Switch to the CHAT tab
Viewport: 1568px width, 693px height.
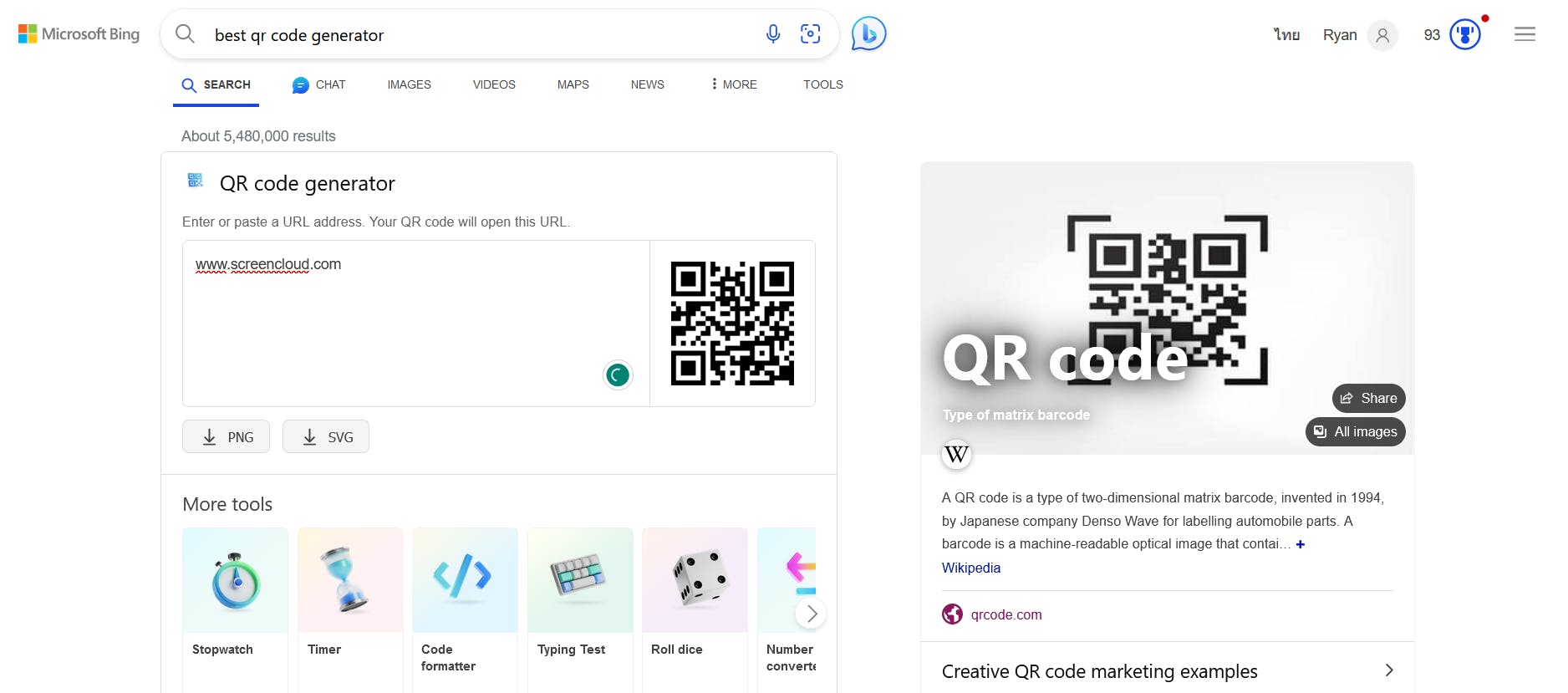tap(318, 84)
